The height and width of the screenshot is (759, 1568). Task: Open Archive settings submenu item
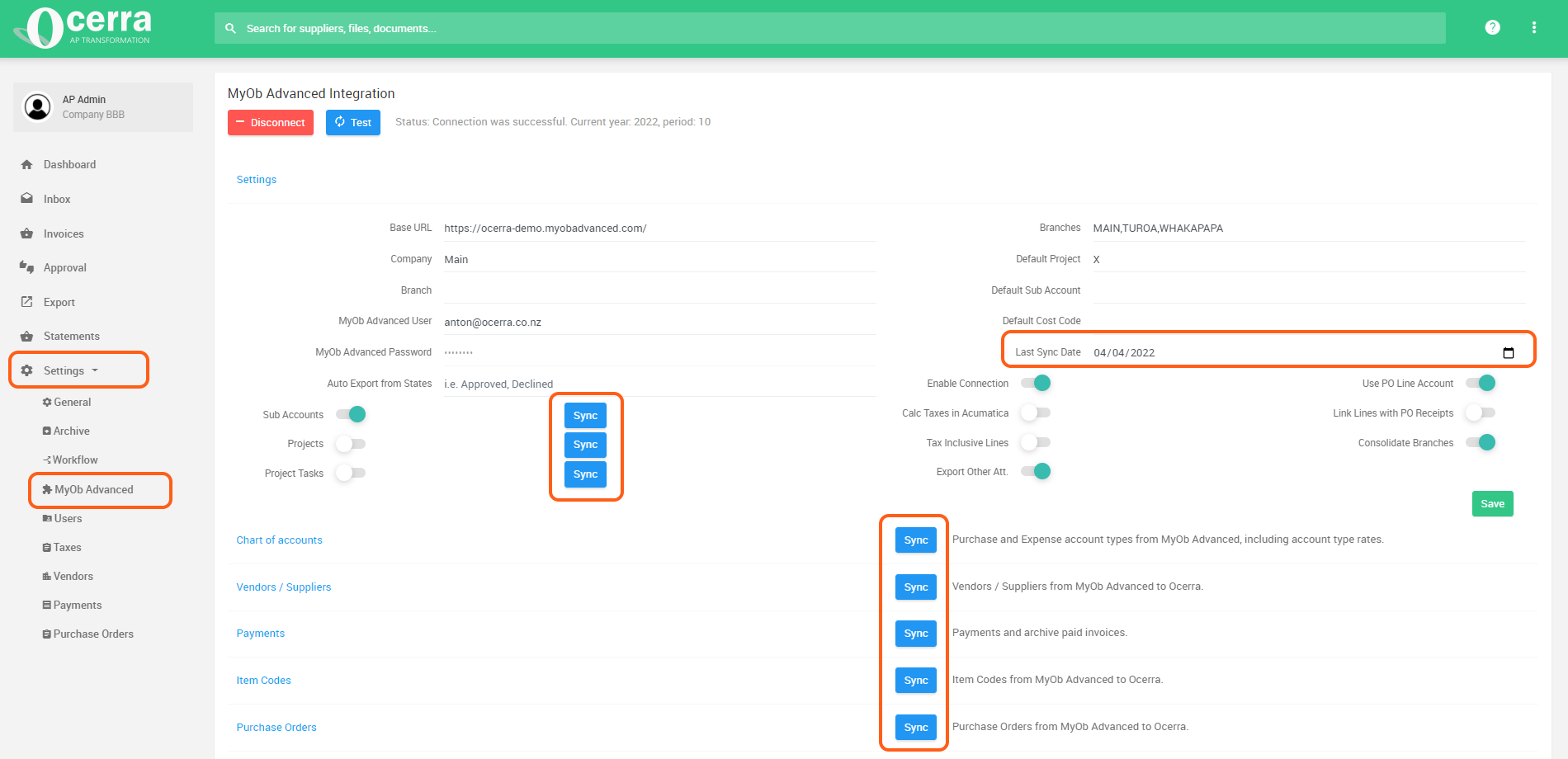coord(66,431)
